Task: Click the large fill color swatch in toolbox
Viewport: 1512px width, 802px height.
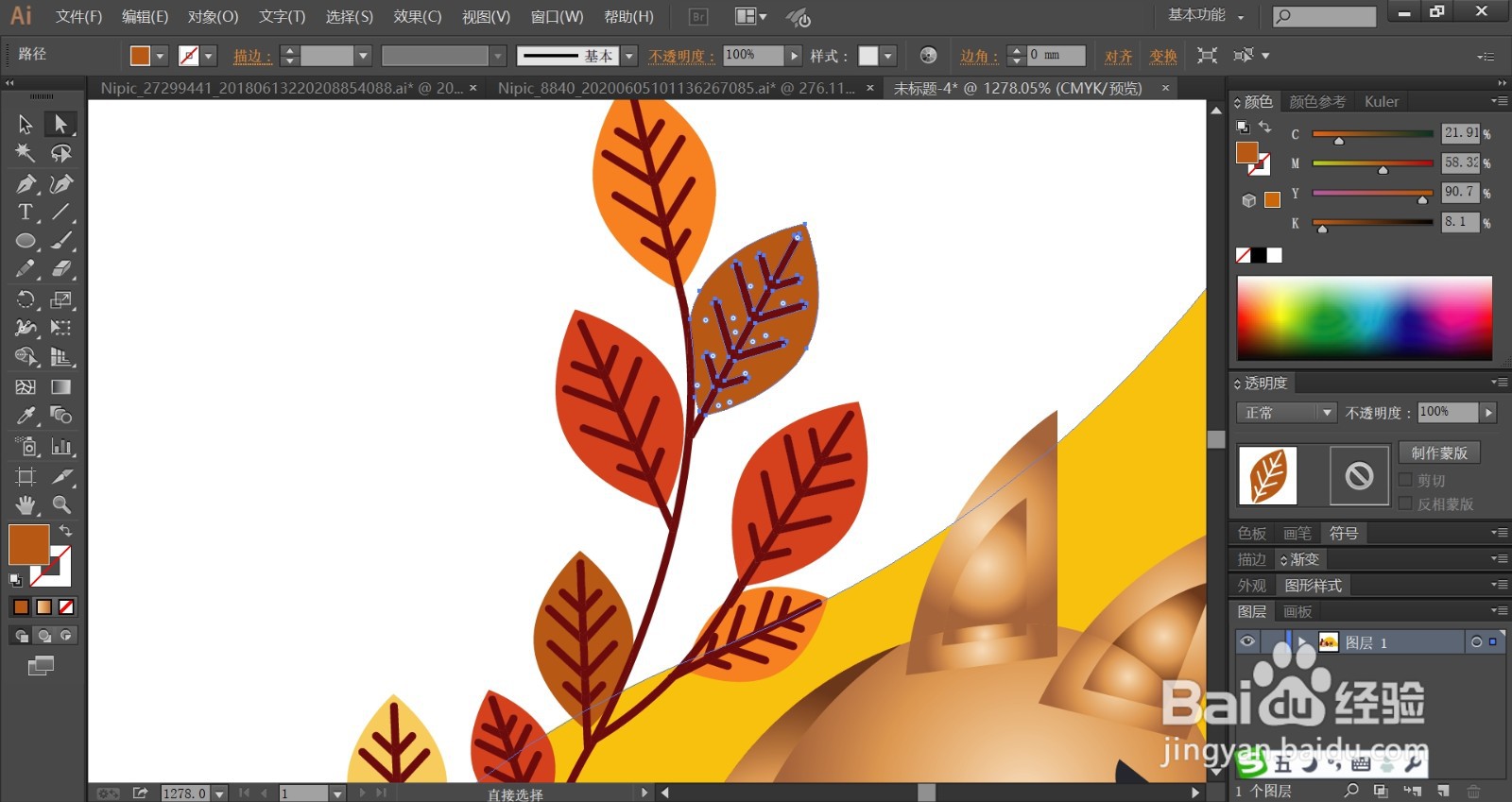Action: tap(28, 545)
